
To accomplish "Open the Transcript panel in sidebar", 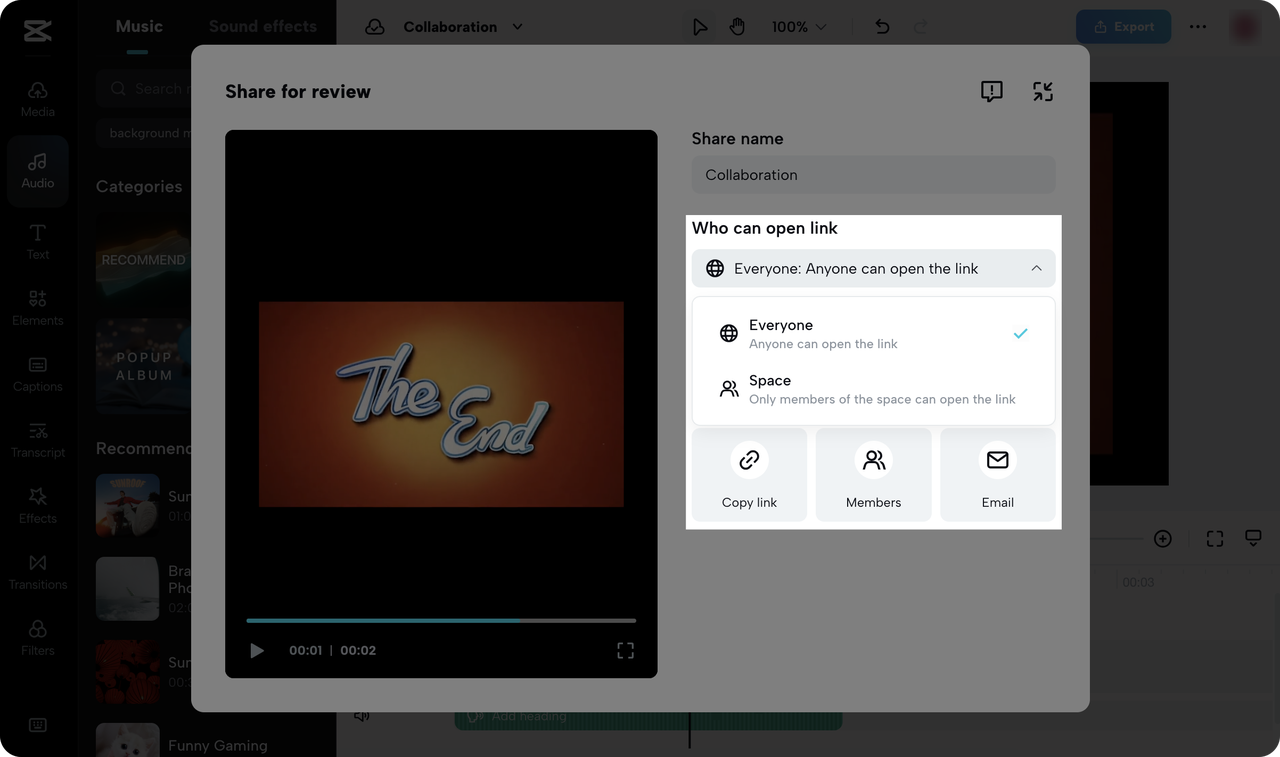I will (x=37, y=440).
